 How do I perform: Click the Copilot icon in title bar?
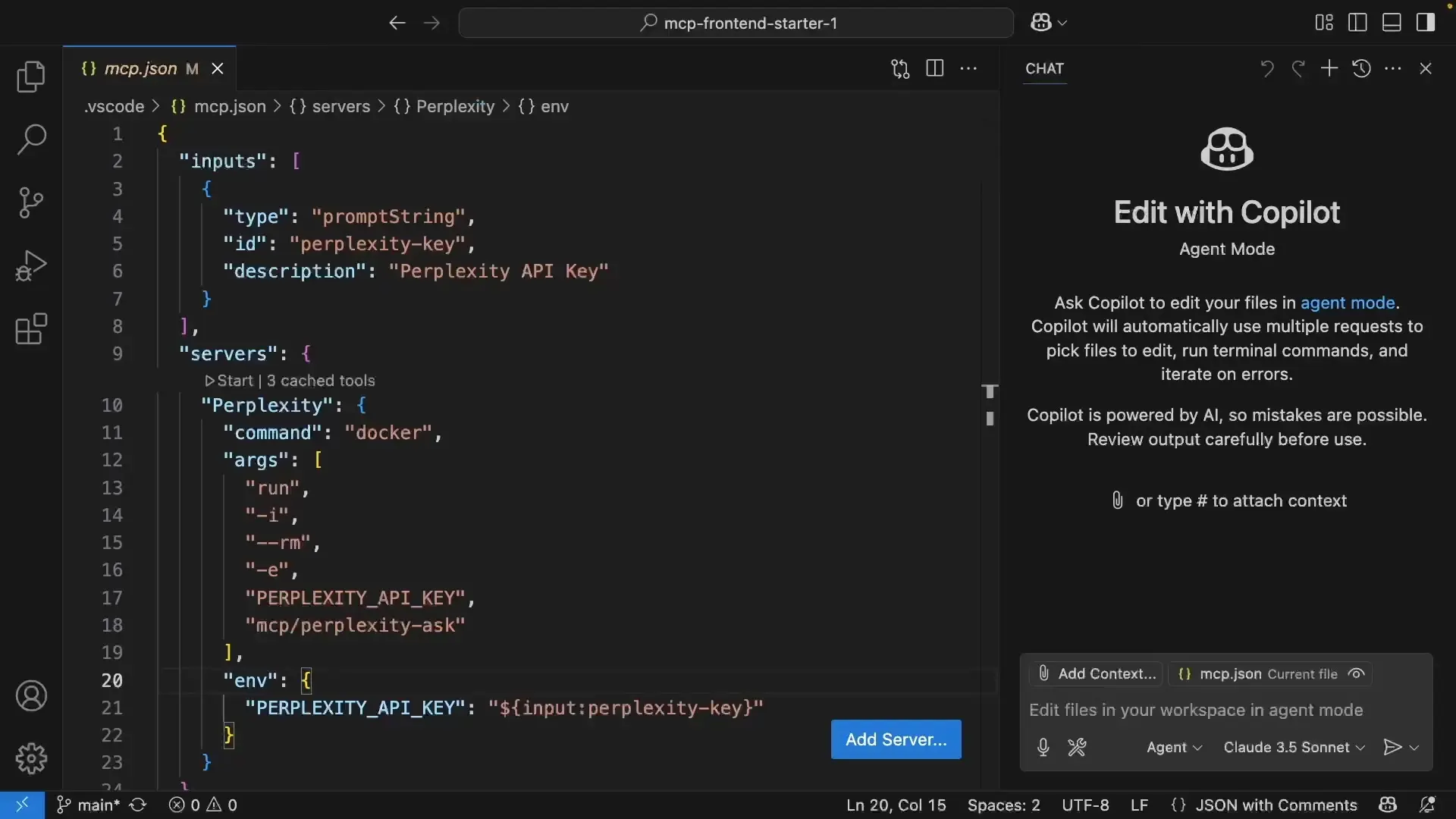1041,23
